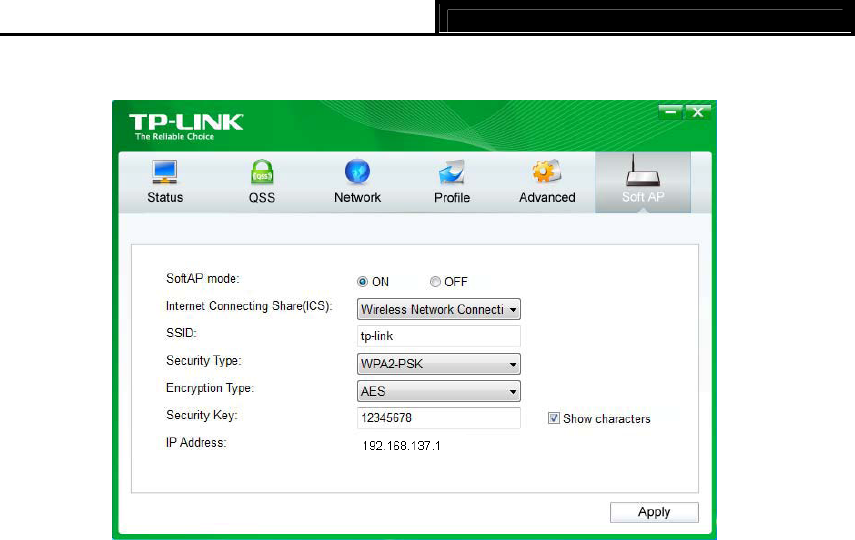Select the Soft AP router icon
Screen dimensions: 855x540
643,170
